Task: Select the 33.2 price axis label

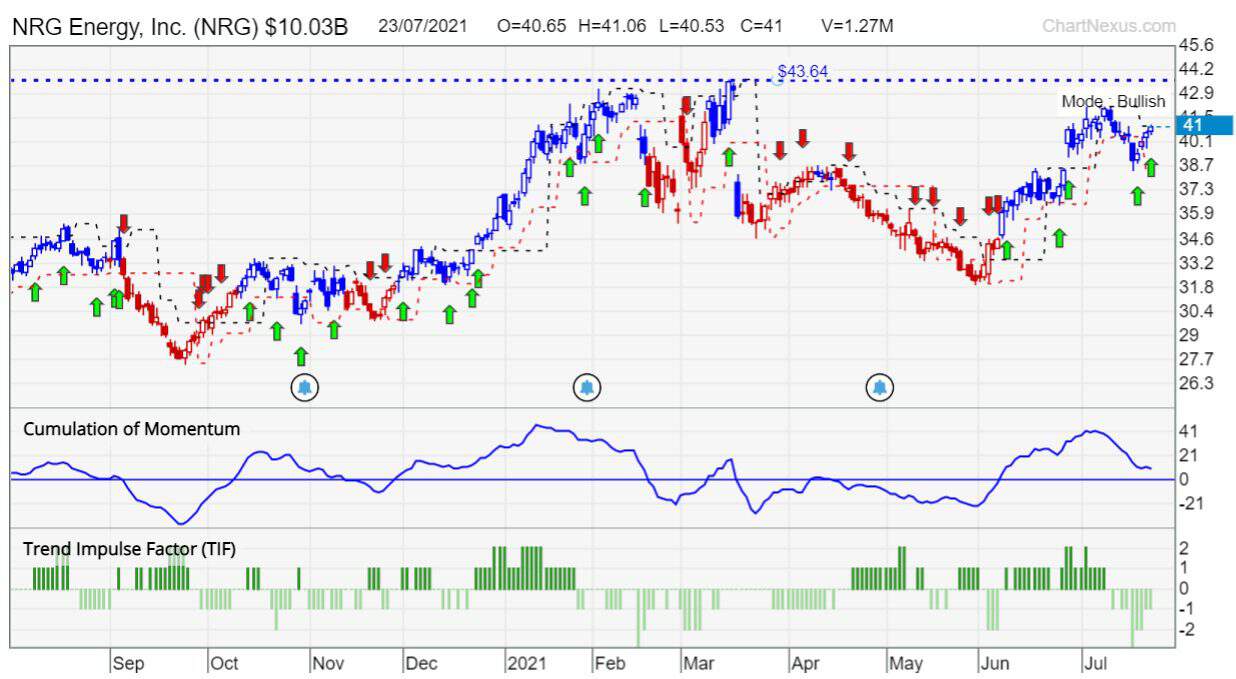Action: coord(1196,262)
